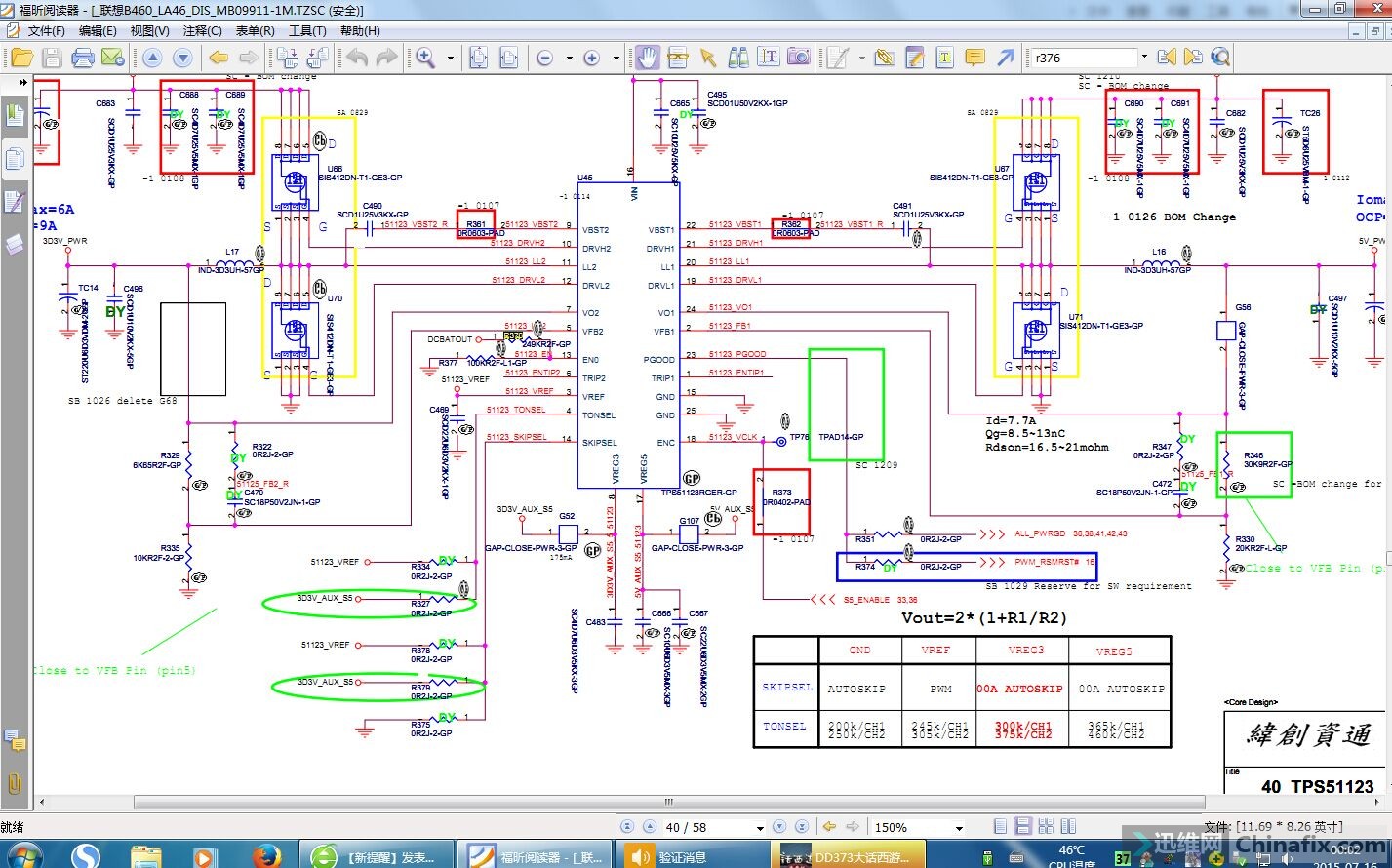Open the pages thumbnail side panel

click(15, 159)
